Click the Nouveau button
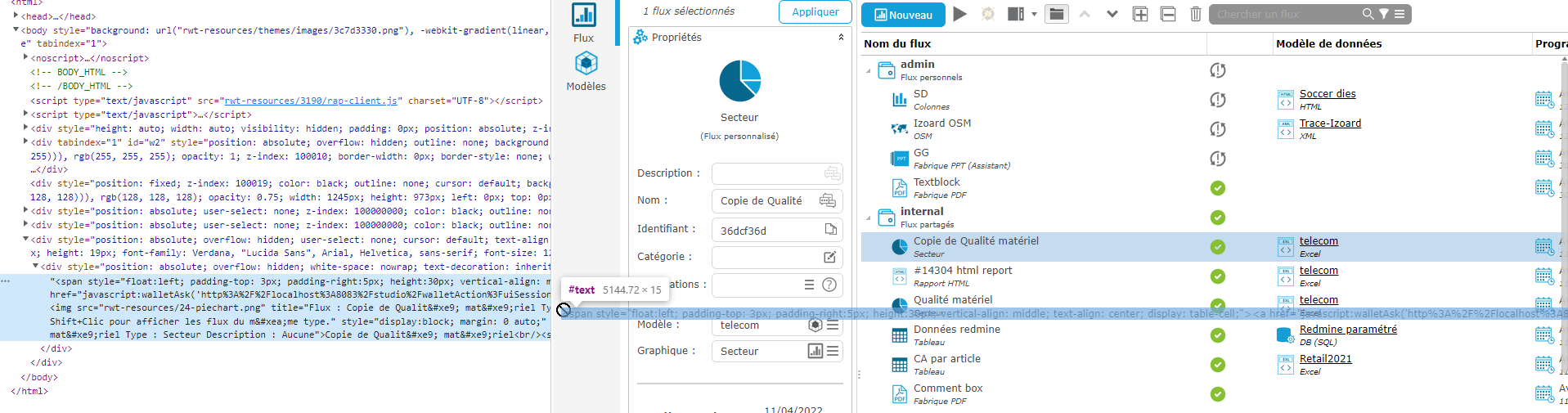This screenshot has width=1568, height=413. click(x=903, y=15)
